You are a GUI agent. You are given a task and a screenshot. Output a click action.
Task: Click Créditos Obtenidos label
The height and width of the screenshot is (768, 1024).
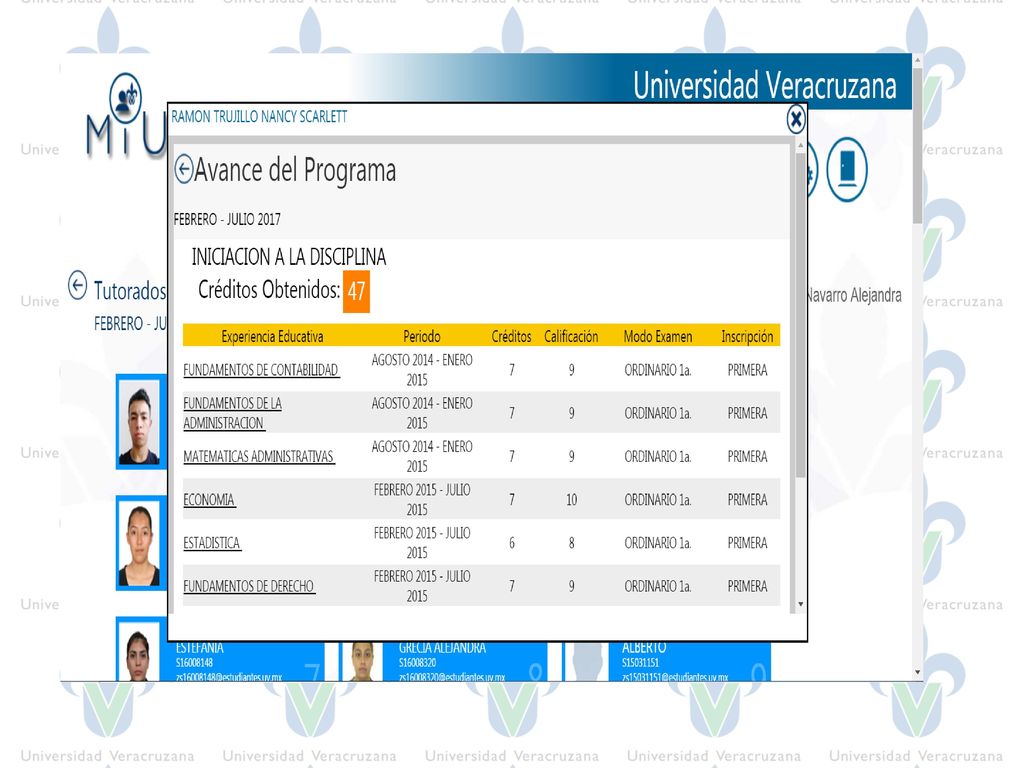[x=268, y=289]
